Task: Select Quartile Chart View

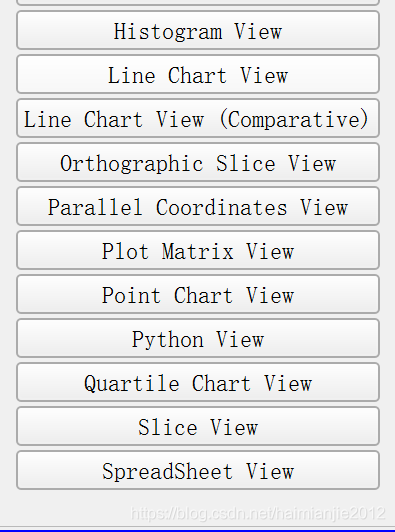Action: [x=198, y=382]
